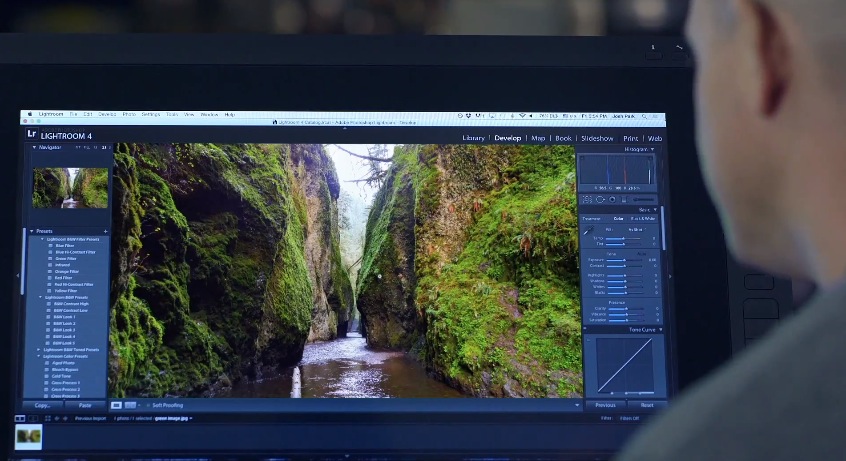
Task: Open Spotlight search in menu bar
Action: click(x=644, y=116)
